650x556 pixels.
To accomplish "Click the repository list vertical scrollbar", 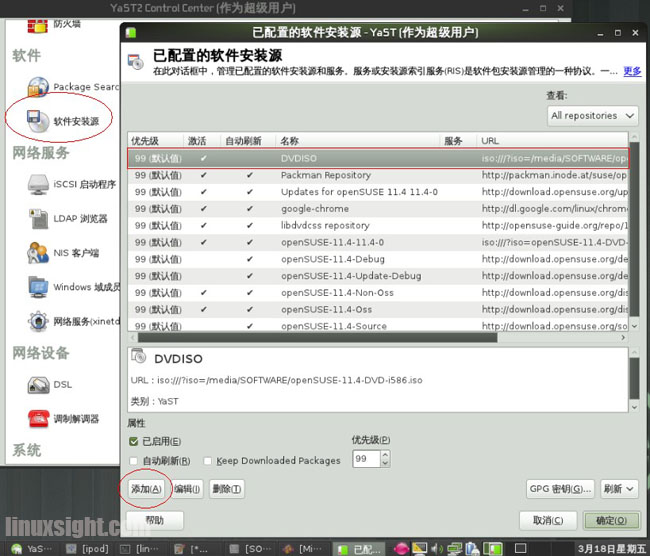I will pyautogui.click(x=634, y=231).
